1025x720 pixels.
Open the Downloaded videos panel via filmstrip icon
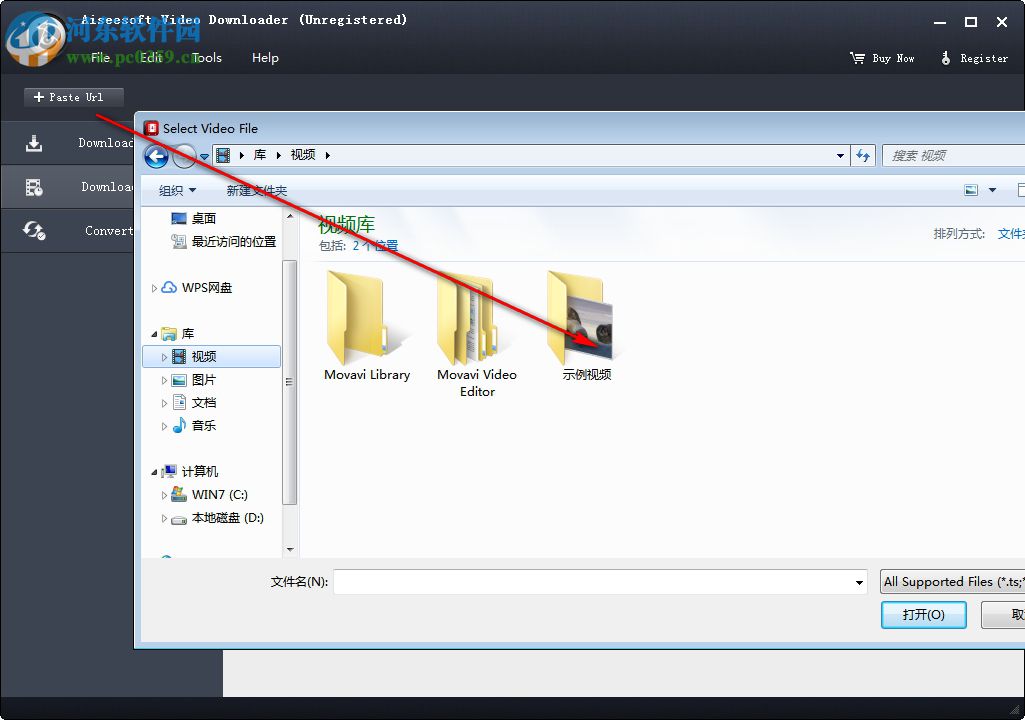point(33,187)
